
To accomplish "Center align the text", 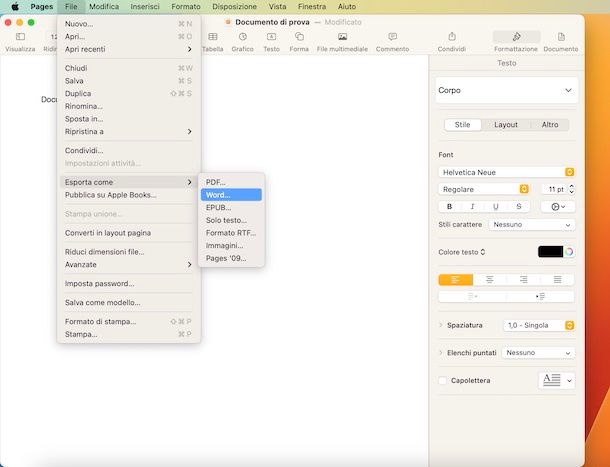I will pos(489,279).
